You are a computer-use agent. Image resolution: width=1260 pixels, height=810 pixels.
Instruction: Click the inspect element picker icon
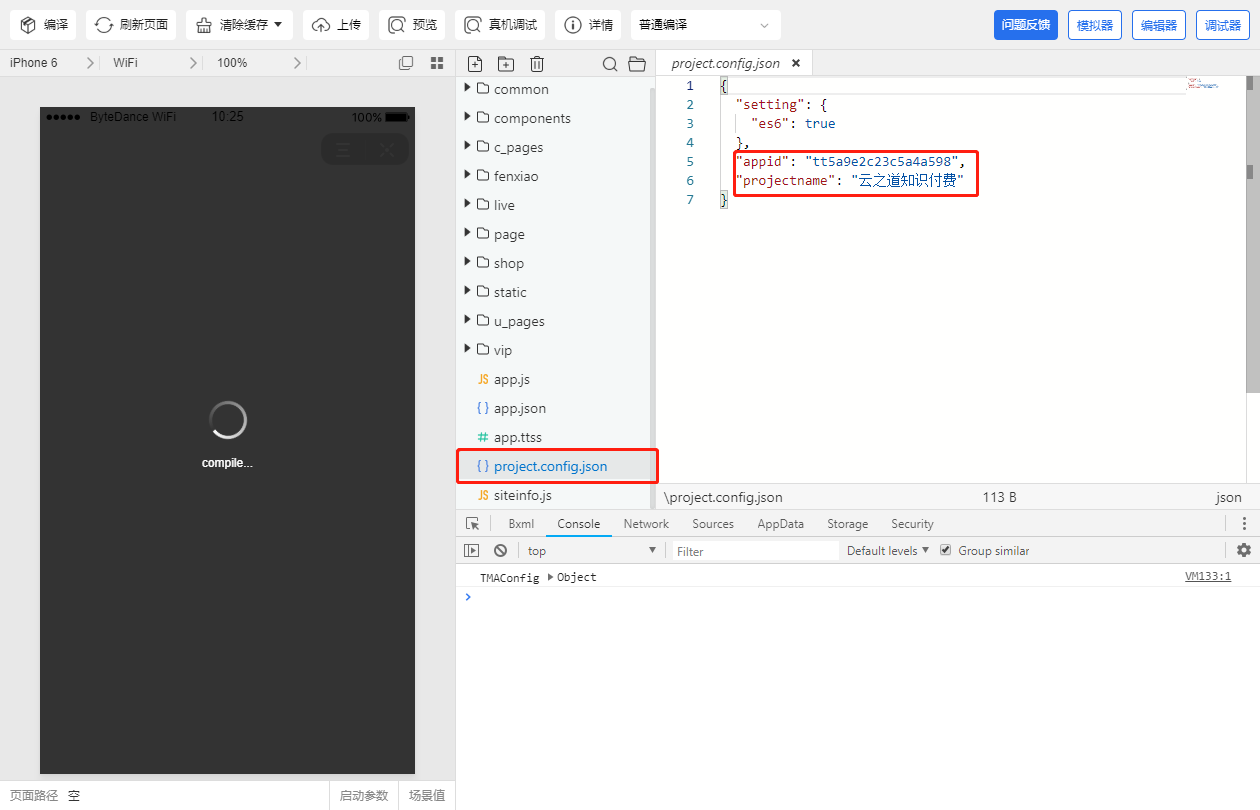point(473,524)
